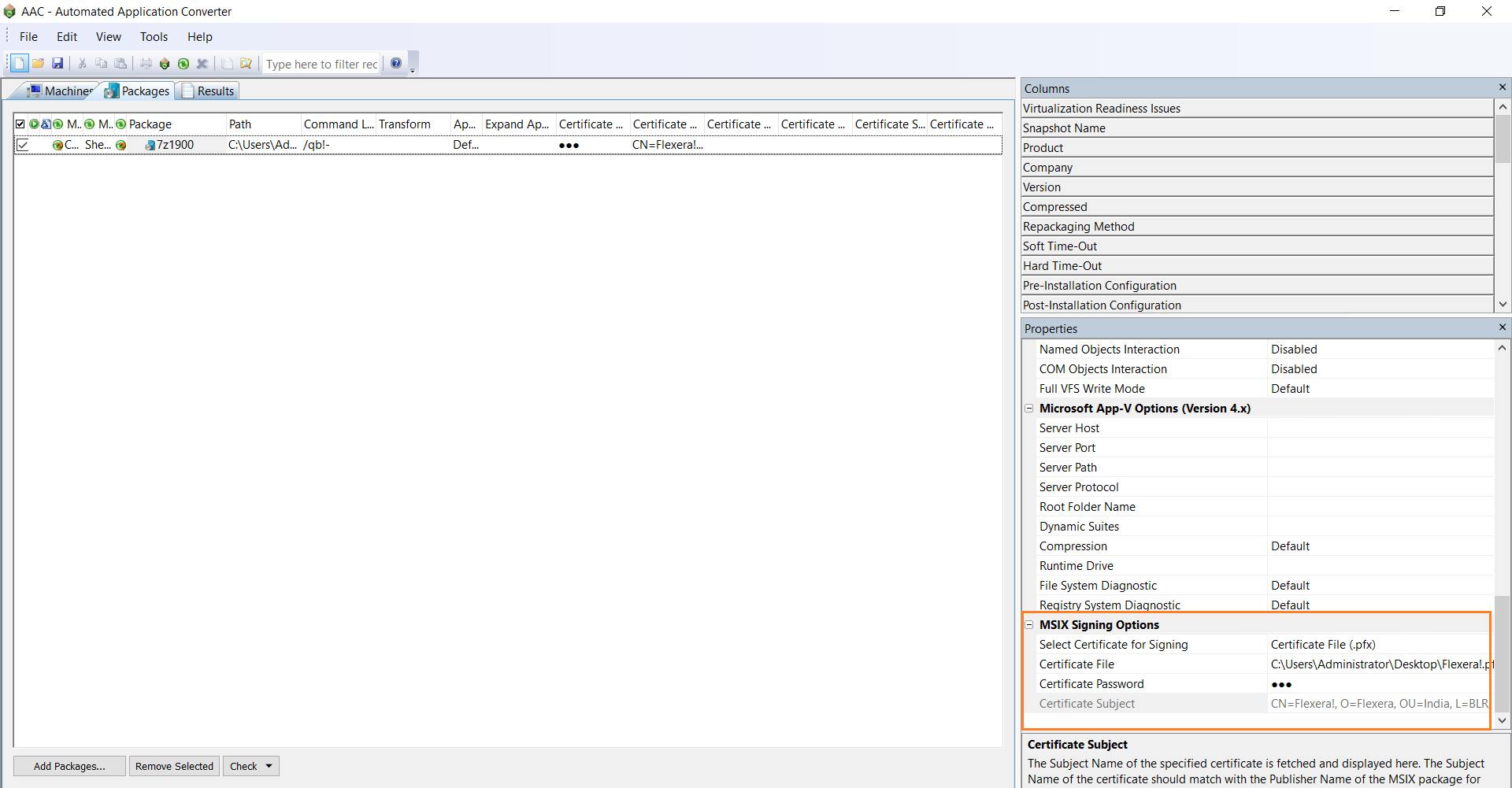Uncheck the 7z1900 package row checkbox

coord(23,145)
